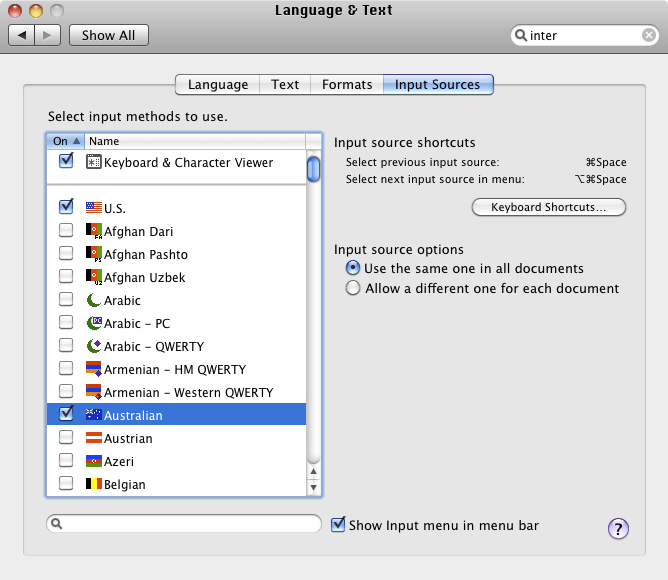
Task: Uncheck the Australian input source checkbox
Action: (66, 415)
